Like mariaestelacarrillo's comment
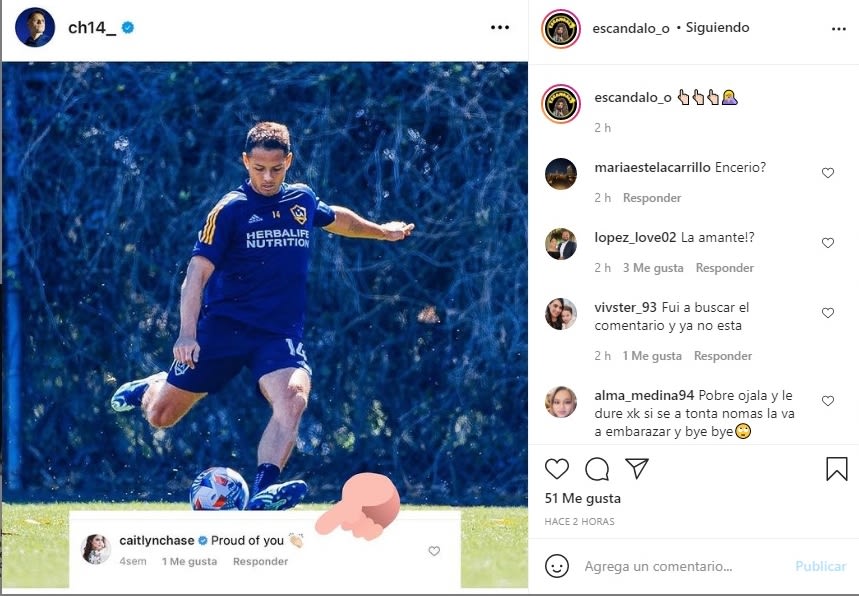859x596 pixels. point(827,173)
